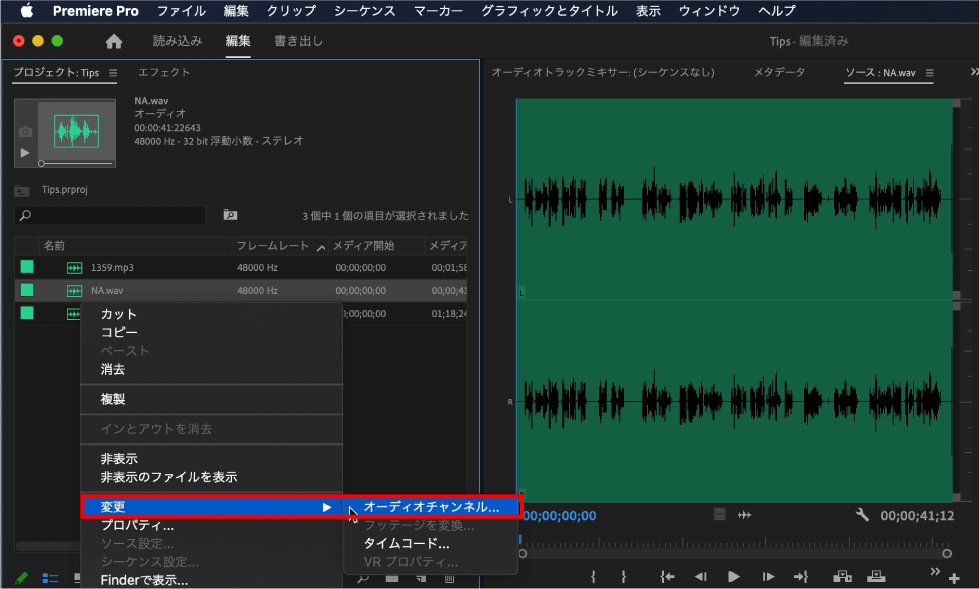Open the ファイル menu in the menu bar
The image size is (979, 589).
coord(181,11)
